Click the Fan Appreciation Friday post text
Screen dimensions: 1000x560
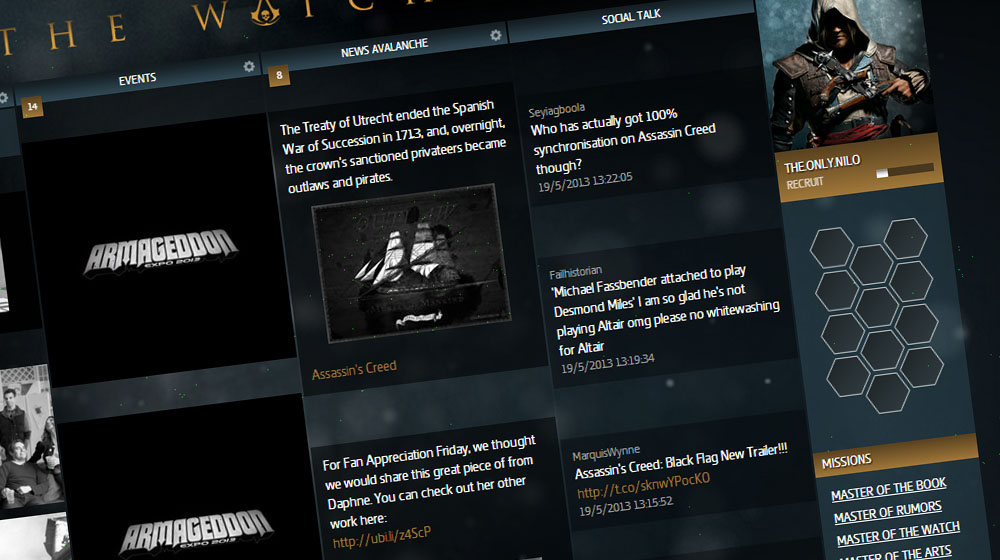click(x=430, y=482)
